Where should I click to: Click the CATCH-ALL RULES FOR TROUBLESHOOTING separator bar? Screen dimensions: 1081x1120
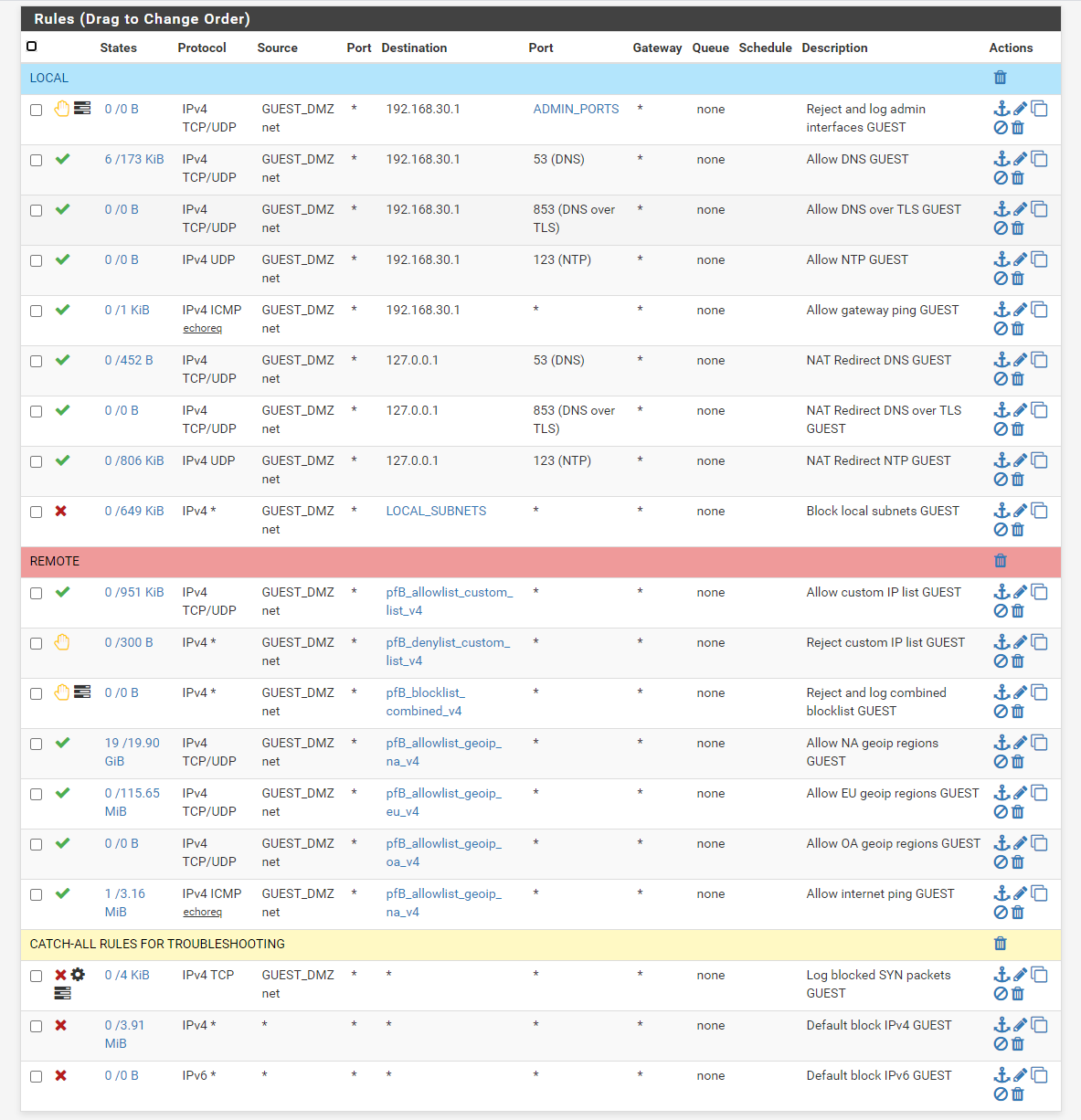[x=541, y=945]
